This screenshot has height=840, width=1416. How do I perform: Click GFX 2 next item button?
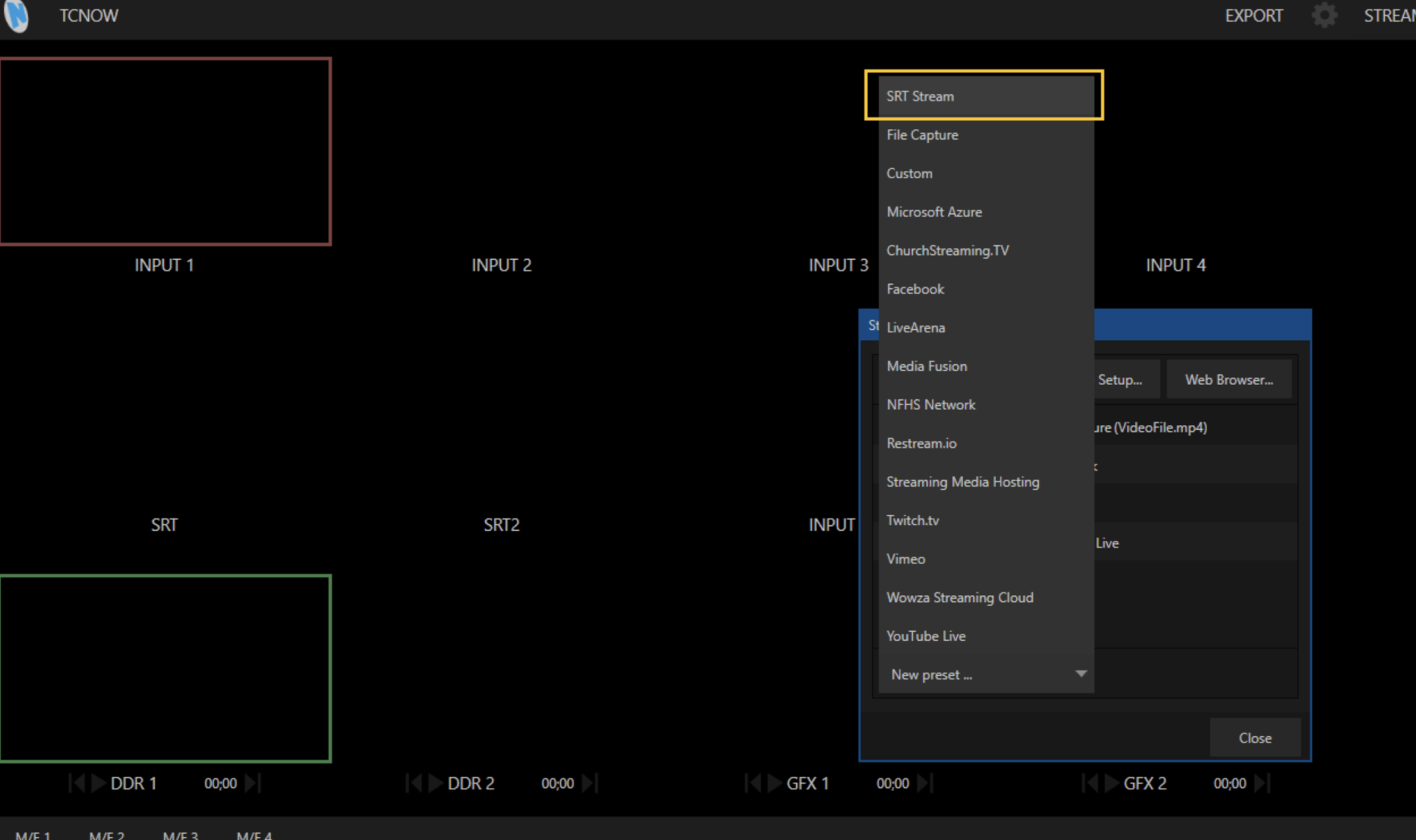click(1263, 783)
